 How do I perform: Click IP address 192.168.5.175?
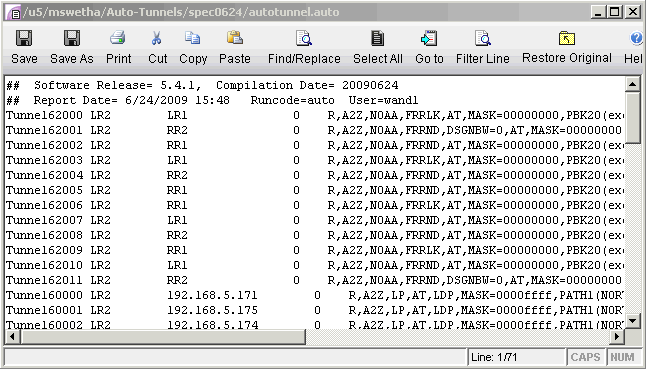coord(212,310)
